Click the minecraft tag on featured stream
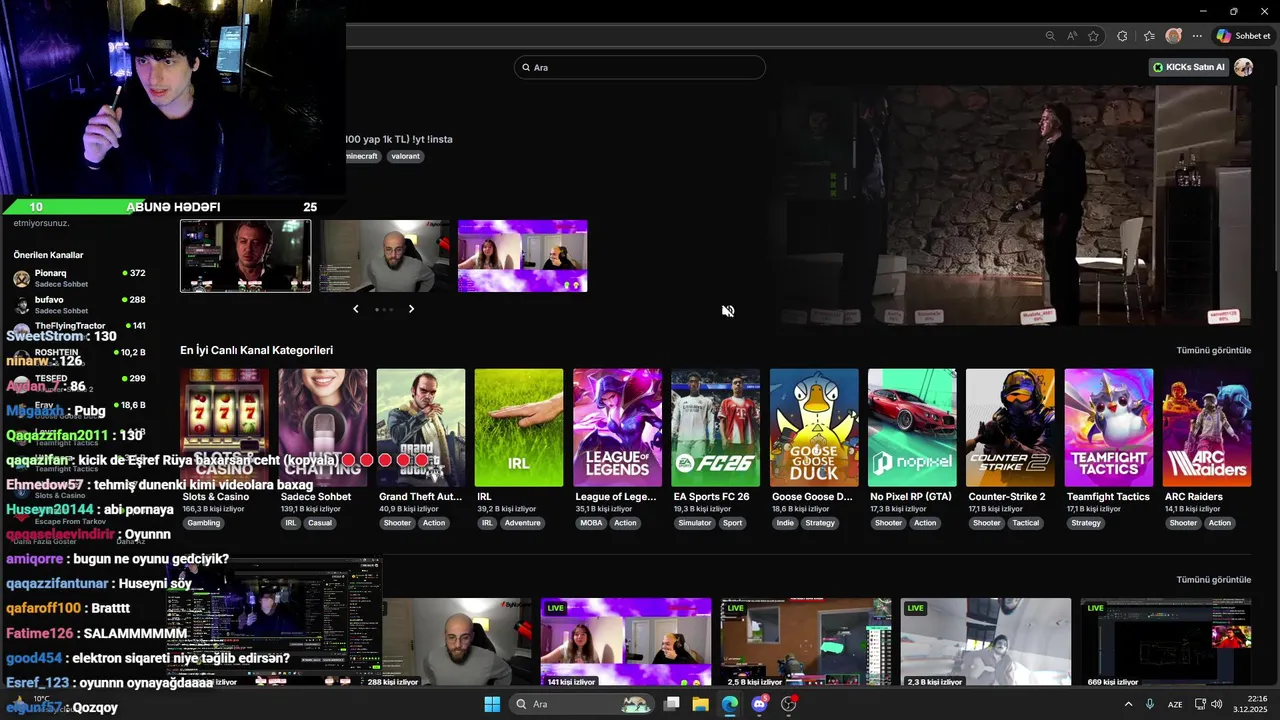 [362, 156]
